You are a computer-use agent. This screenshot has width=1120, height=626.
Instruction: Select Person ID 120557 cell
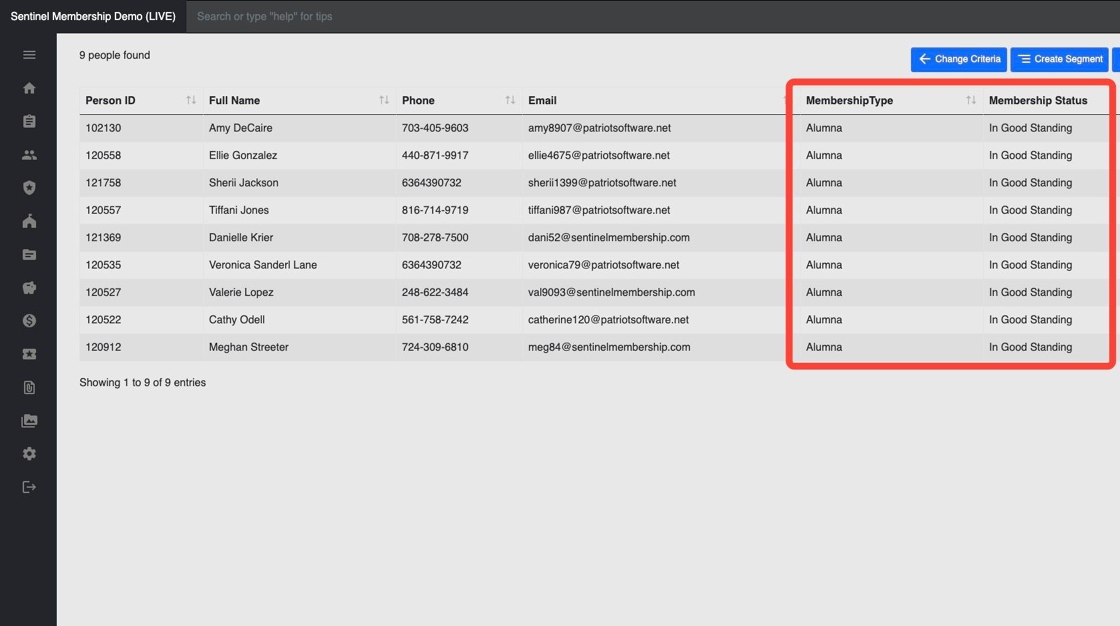coord(104,210)
